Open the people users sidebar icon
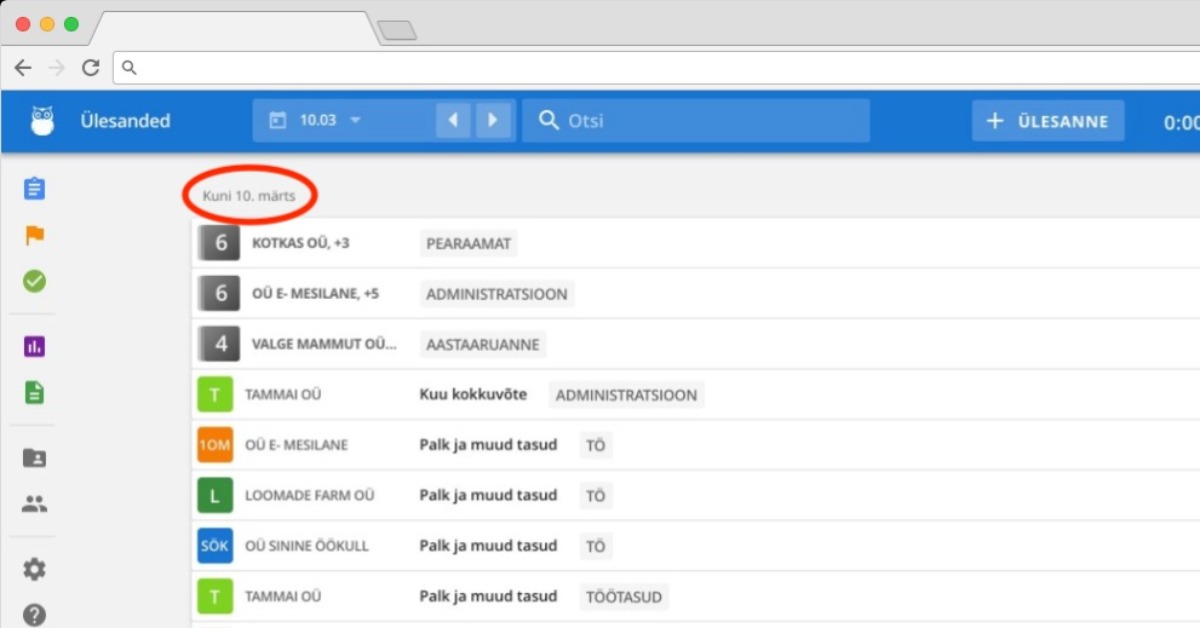This screenshot has height=628, width=1200. tap(34, 504)
